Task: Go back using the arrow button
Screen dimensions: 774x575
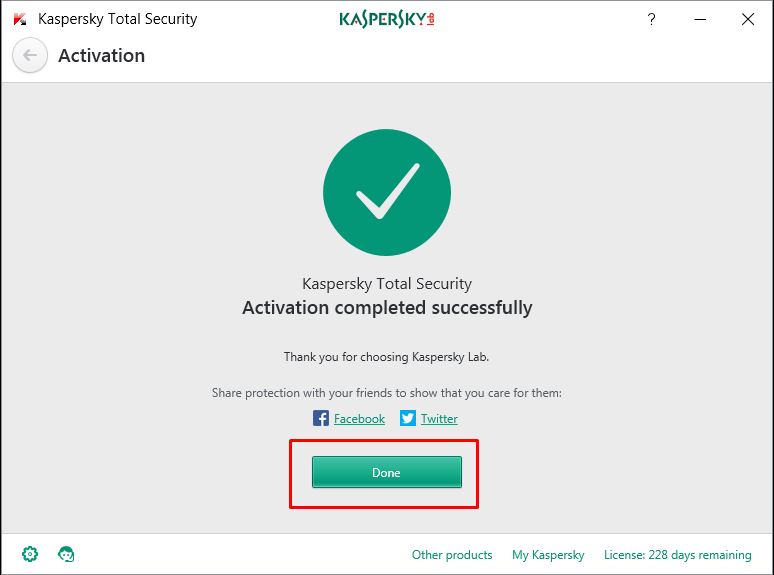Action: pyautogui.click(x=30, y=55)
